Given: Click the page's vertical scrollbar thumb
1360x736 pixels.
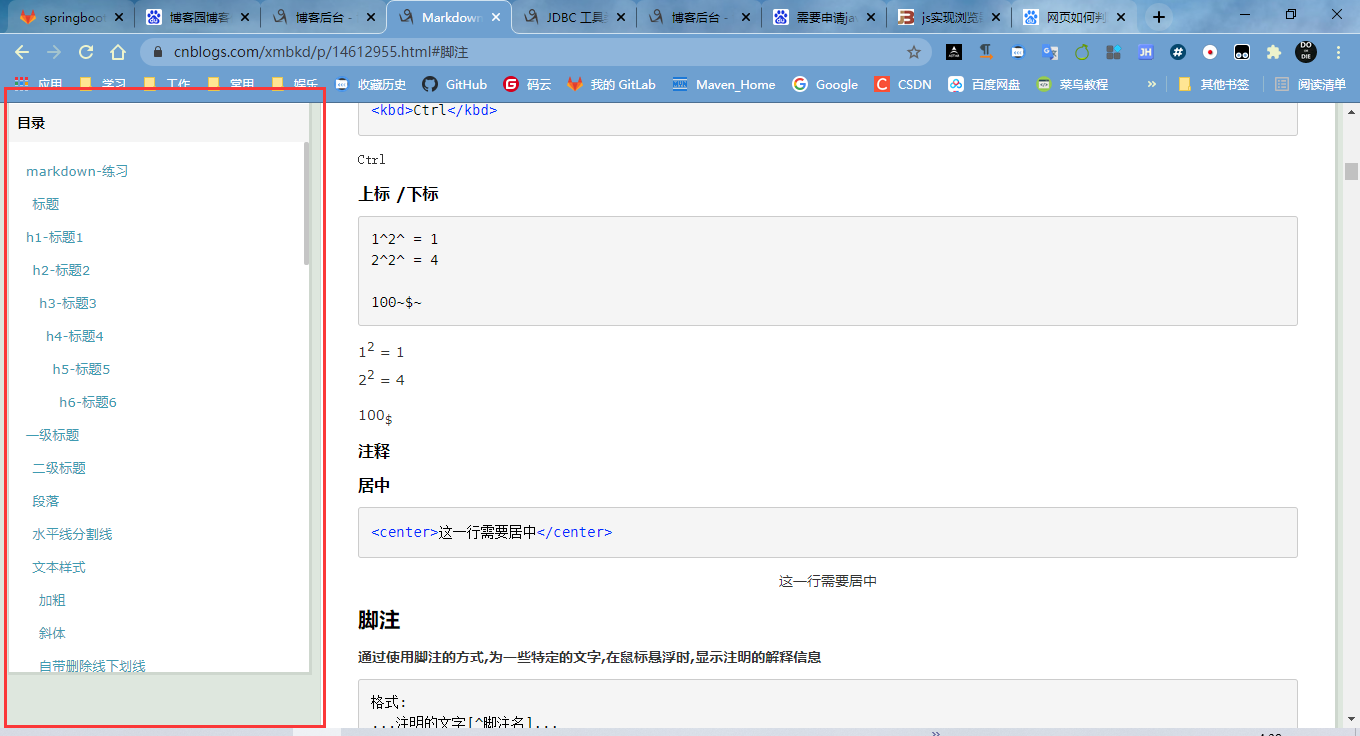Looking at the screenshot, I should [x=1352, y=171].
